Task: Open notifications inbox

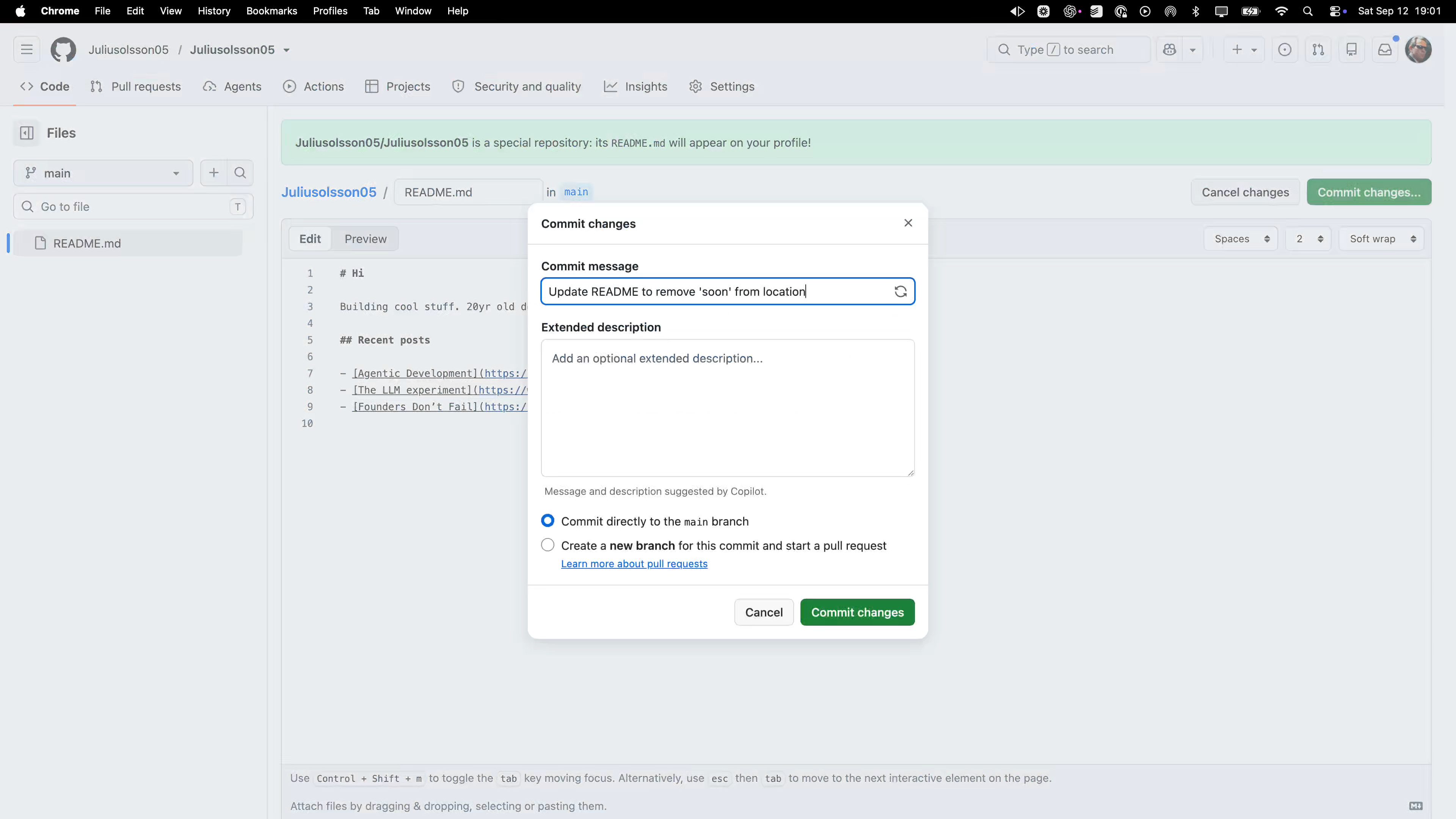Action: (x=1385, y=50)
